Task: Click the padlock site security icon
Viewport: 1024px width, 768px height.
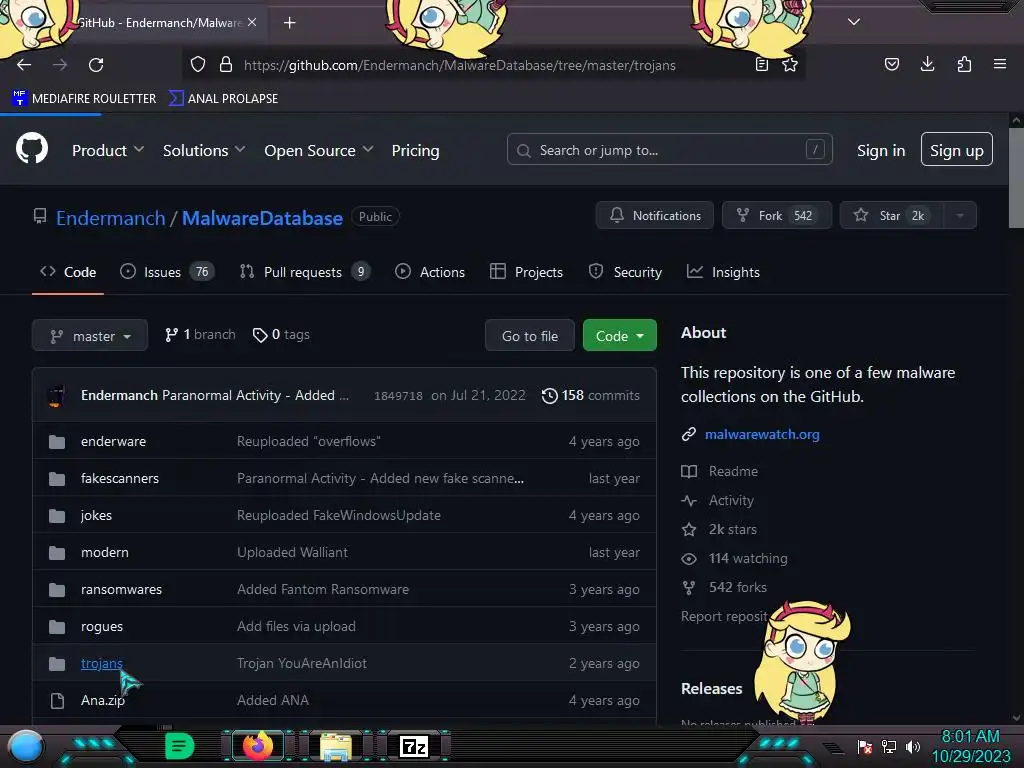Action: pyautogui.click(x=226, y=65)
